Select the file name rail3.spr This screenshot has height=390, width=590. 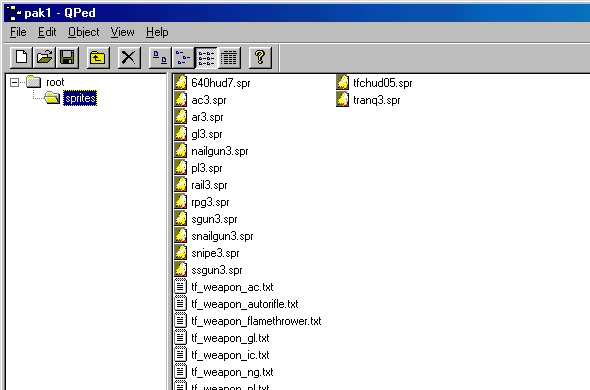tap(209, 185)
